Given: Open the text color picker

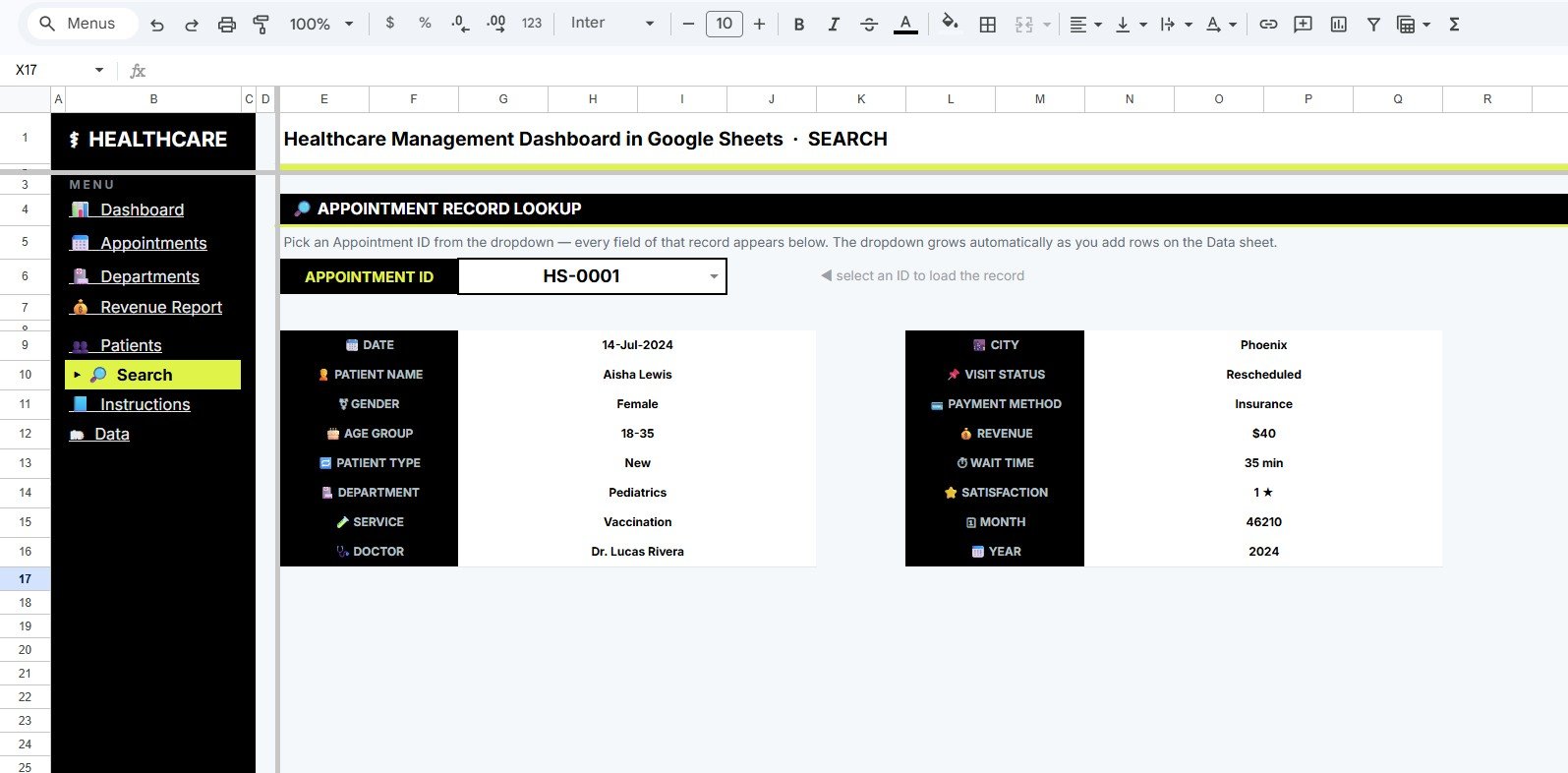Looking at the screenshot, I should tap(905, 24).
